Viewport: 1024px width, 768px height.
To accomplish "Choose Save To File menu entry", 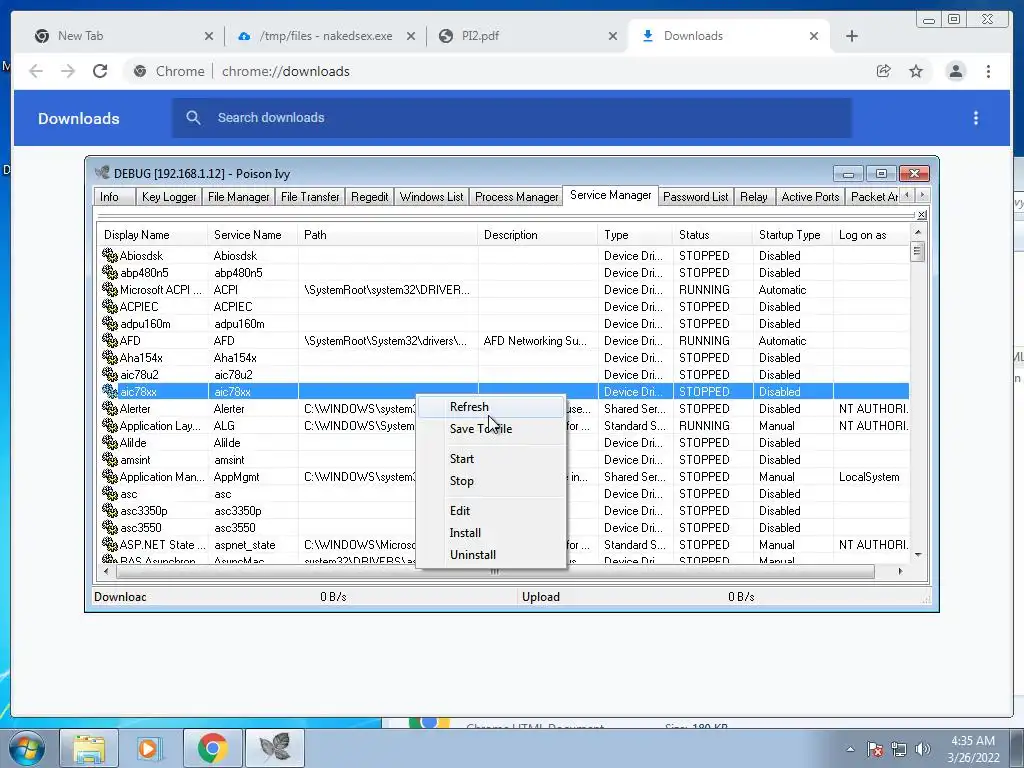I will [x=491, y=429].
